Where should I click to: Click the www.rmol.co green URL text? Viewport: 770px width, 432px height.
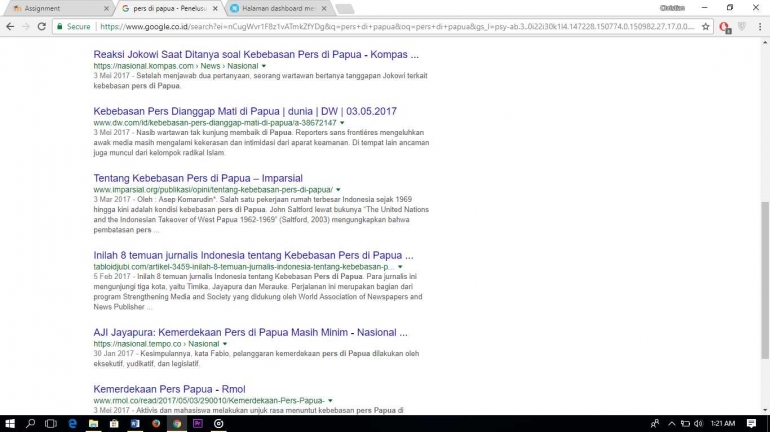(x=209, y=401)
